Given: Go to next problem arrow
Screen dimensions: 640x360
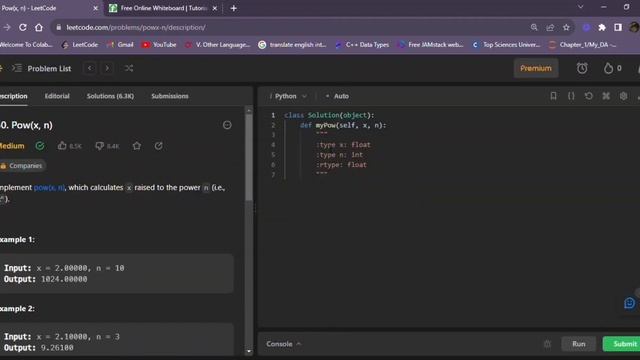Looking at the screenshot, I should click(x=107, y=68).
